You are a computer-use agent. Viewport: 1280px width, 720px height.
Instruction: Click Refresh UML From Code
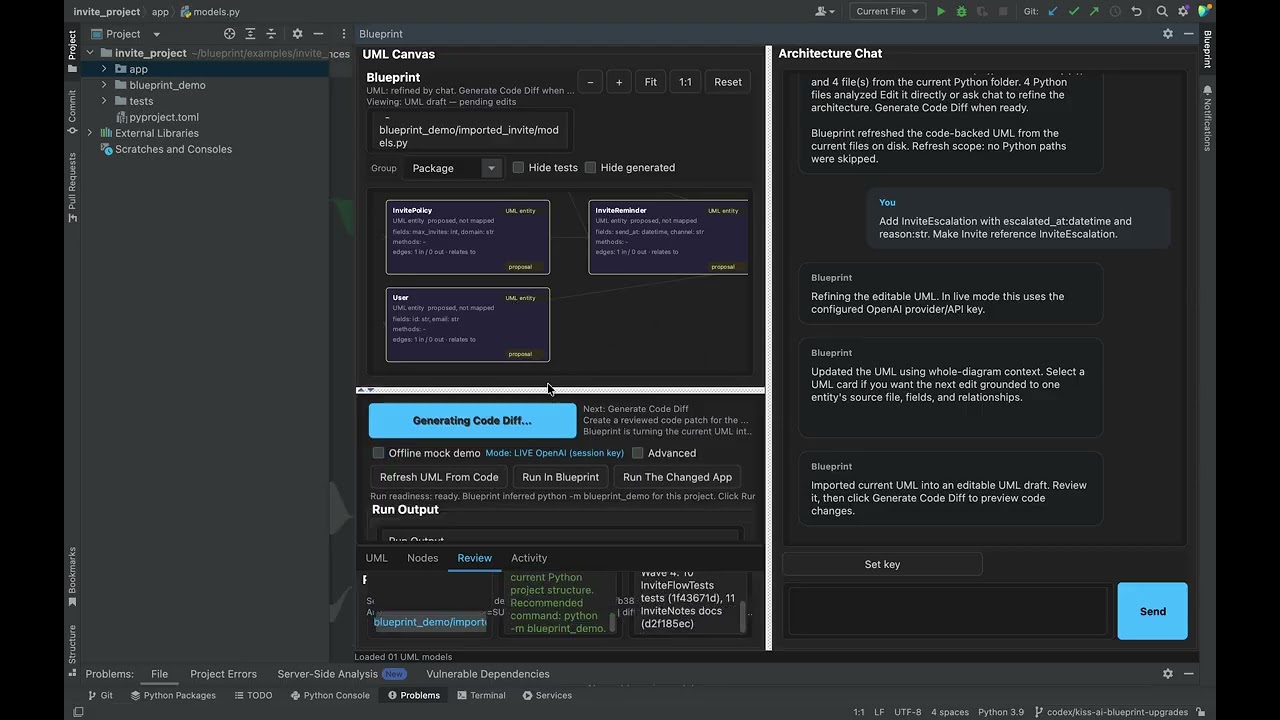(x=439, y=477)
